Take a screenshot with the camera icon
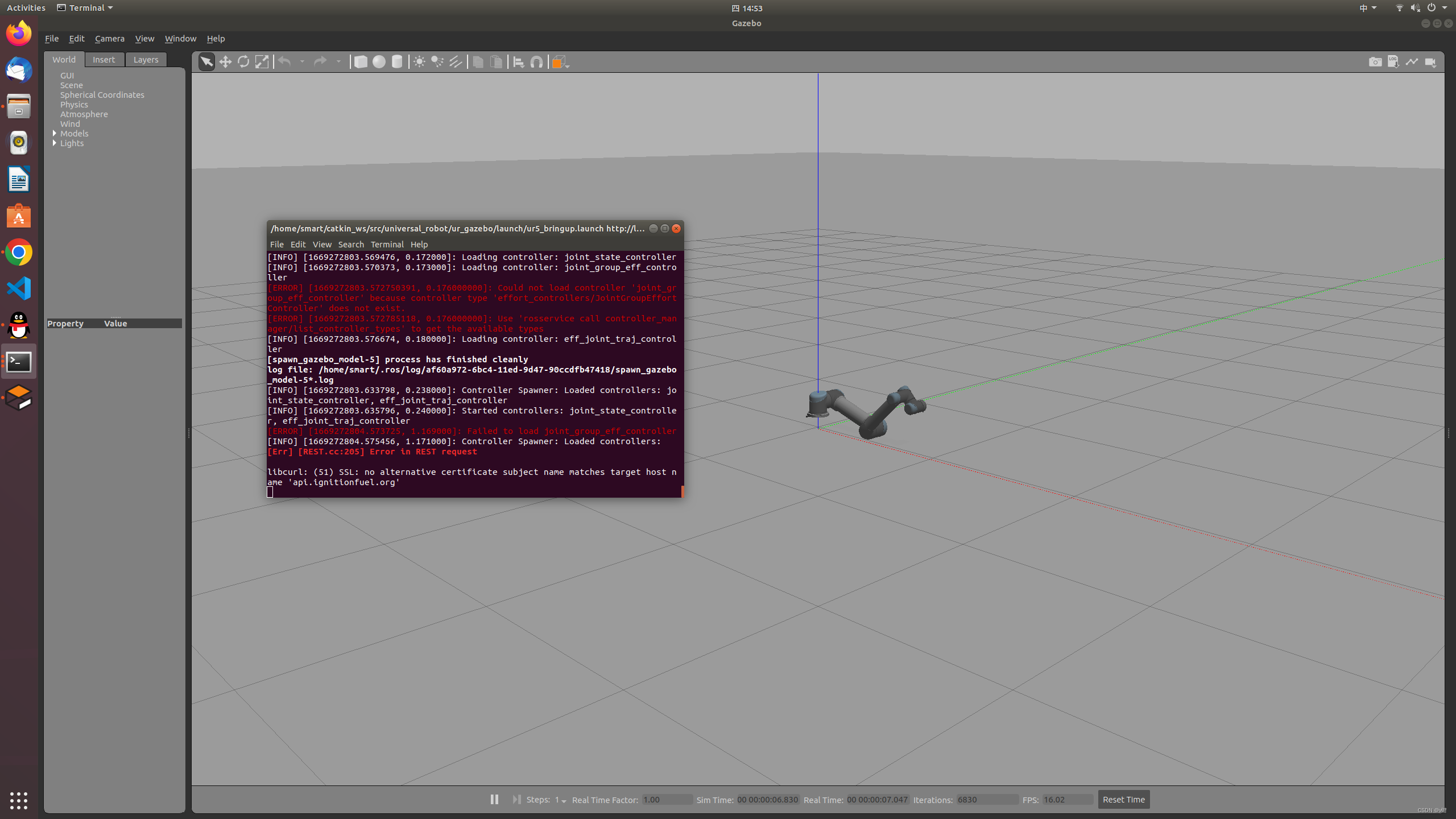Image resolution: width=1456 pixels, height=819 pixels. (1375, 61)
